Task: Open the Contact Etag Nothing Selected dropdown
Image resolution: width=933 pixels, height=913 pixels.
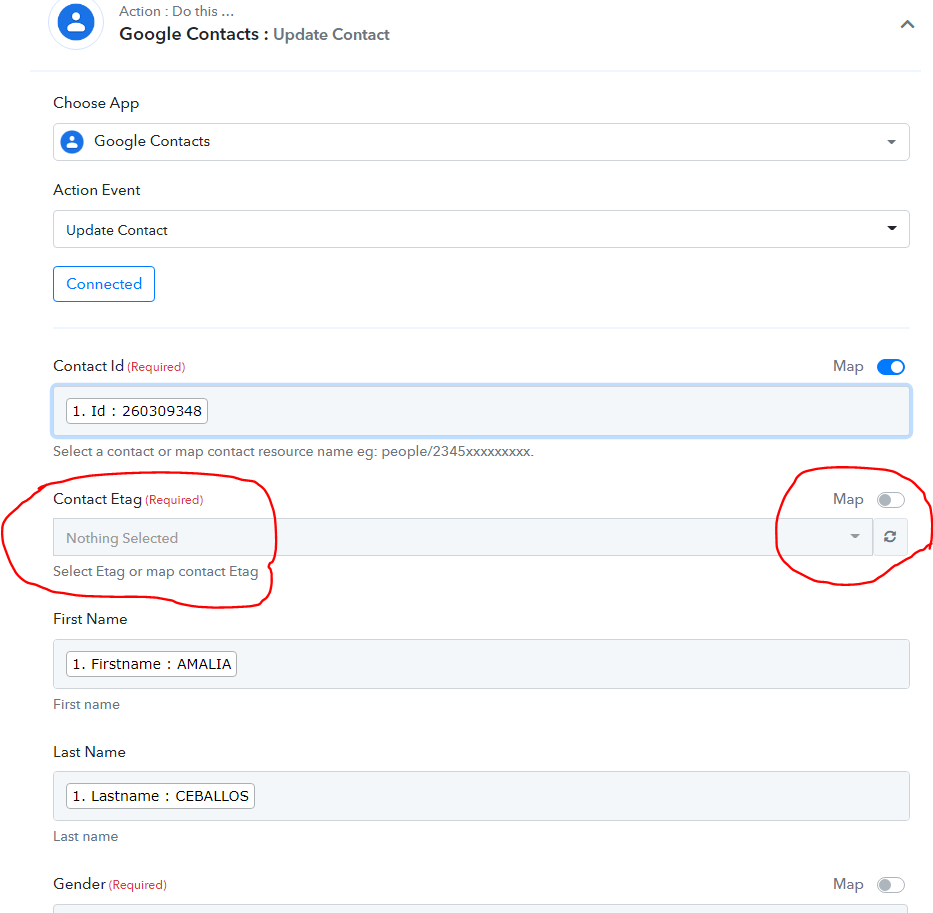Action: 462,537
